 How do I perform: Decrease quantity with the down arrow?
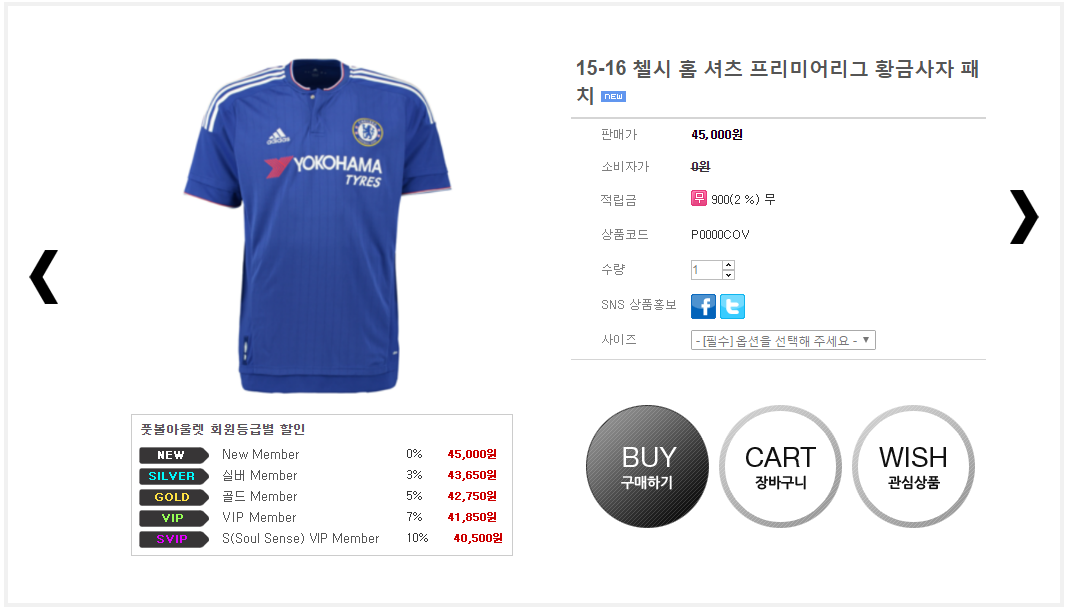tap(728, 275)
